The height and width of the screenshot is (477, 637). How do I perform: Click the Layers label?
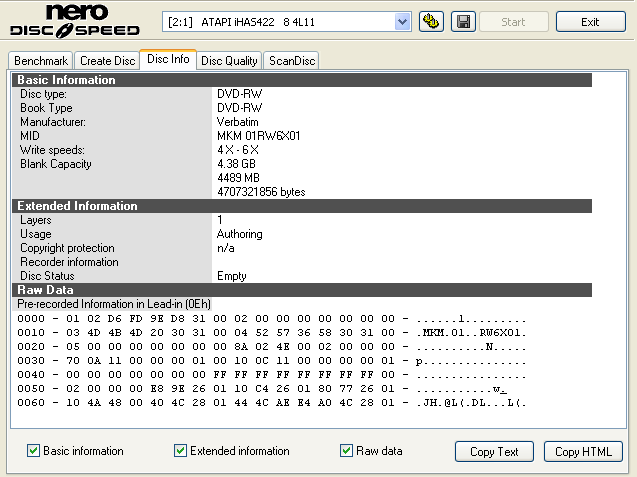[36, 220]
